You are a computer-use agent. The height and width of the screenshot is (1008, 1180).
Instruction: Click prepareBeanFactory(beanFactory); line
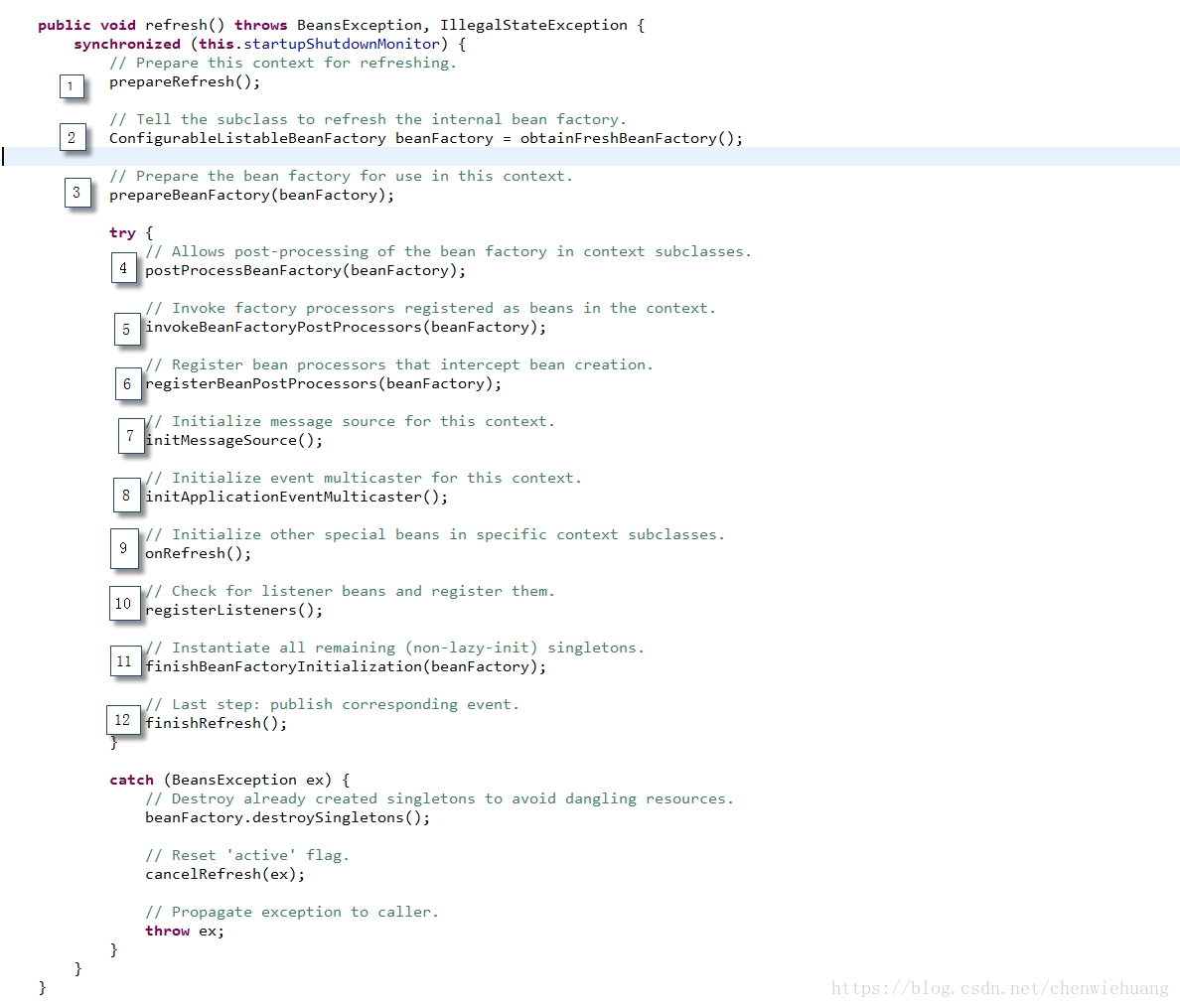(251, 195)
